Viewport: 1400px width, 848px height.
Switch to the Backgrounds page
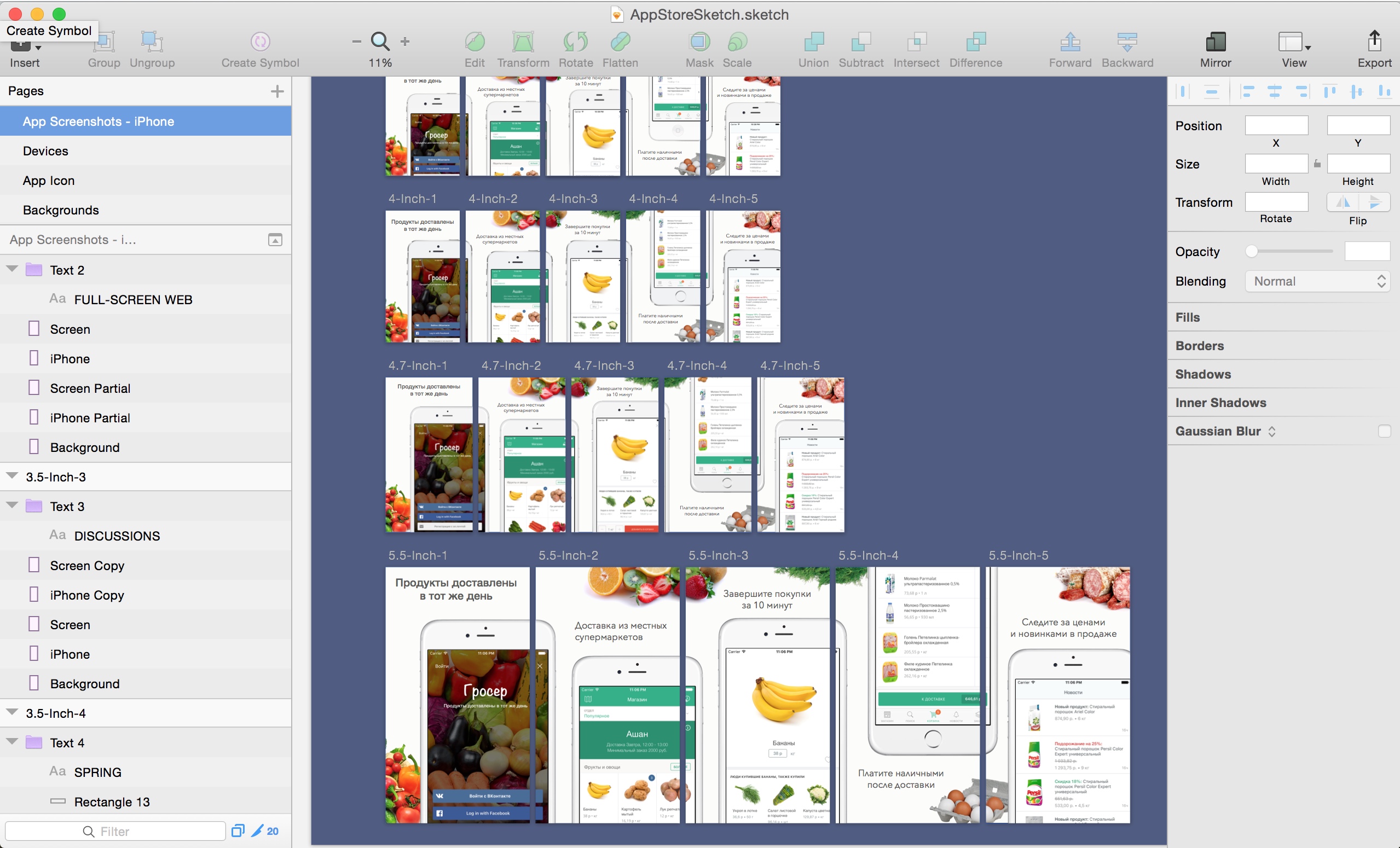[61, 210]
